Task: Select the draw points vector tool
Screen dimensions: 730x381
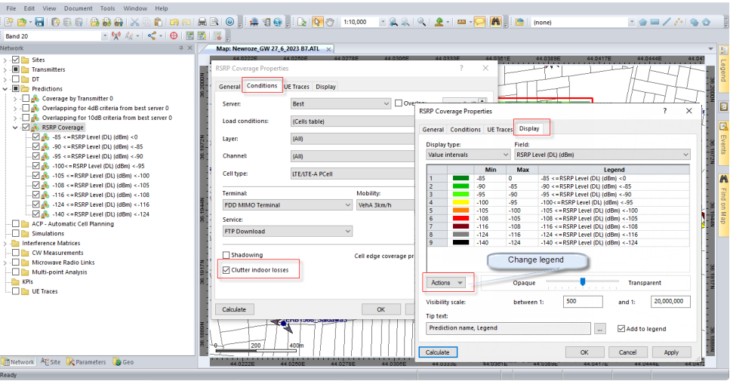Action: point(679,22)
